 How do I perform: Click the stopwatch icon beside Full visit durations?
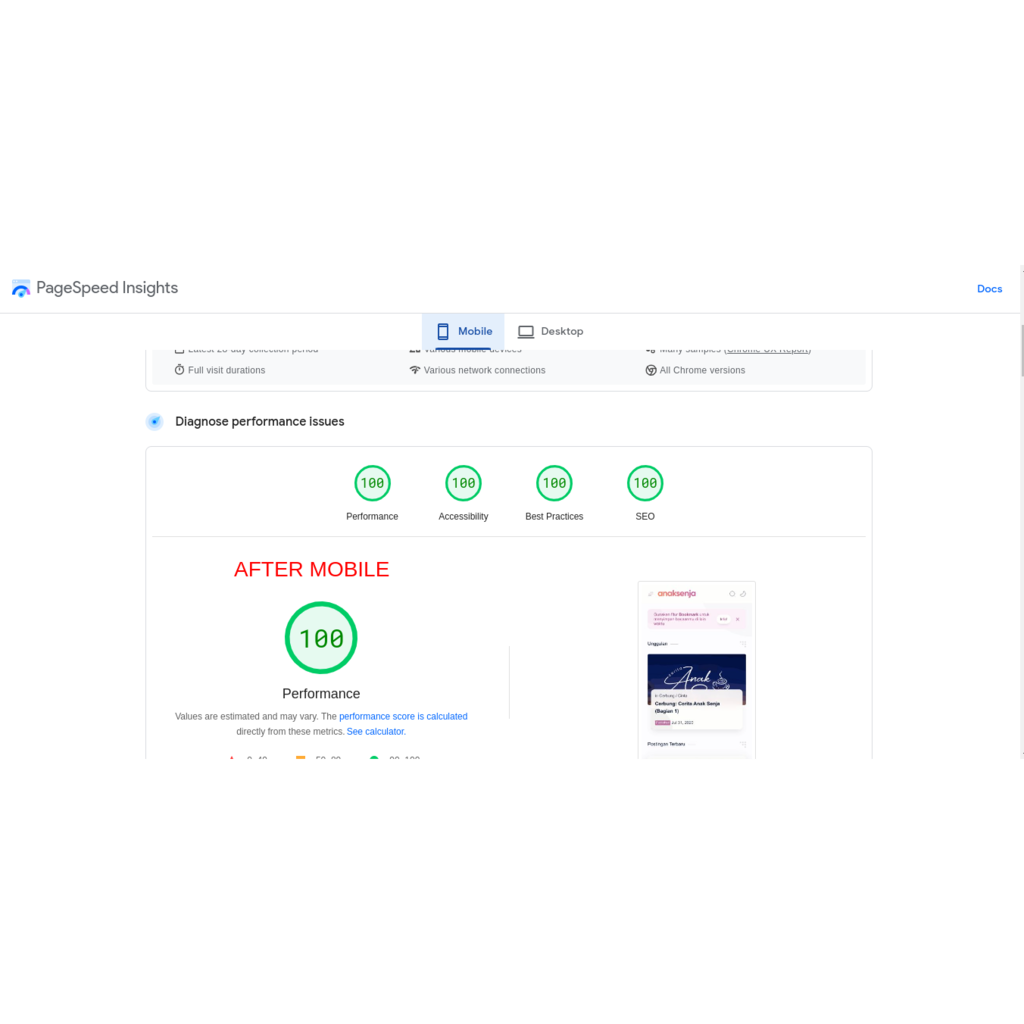[180, 370]
